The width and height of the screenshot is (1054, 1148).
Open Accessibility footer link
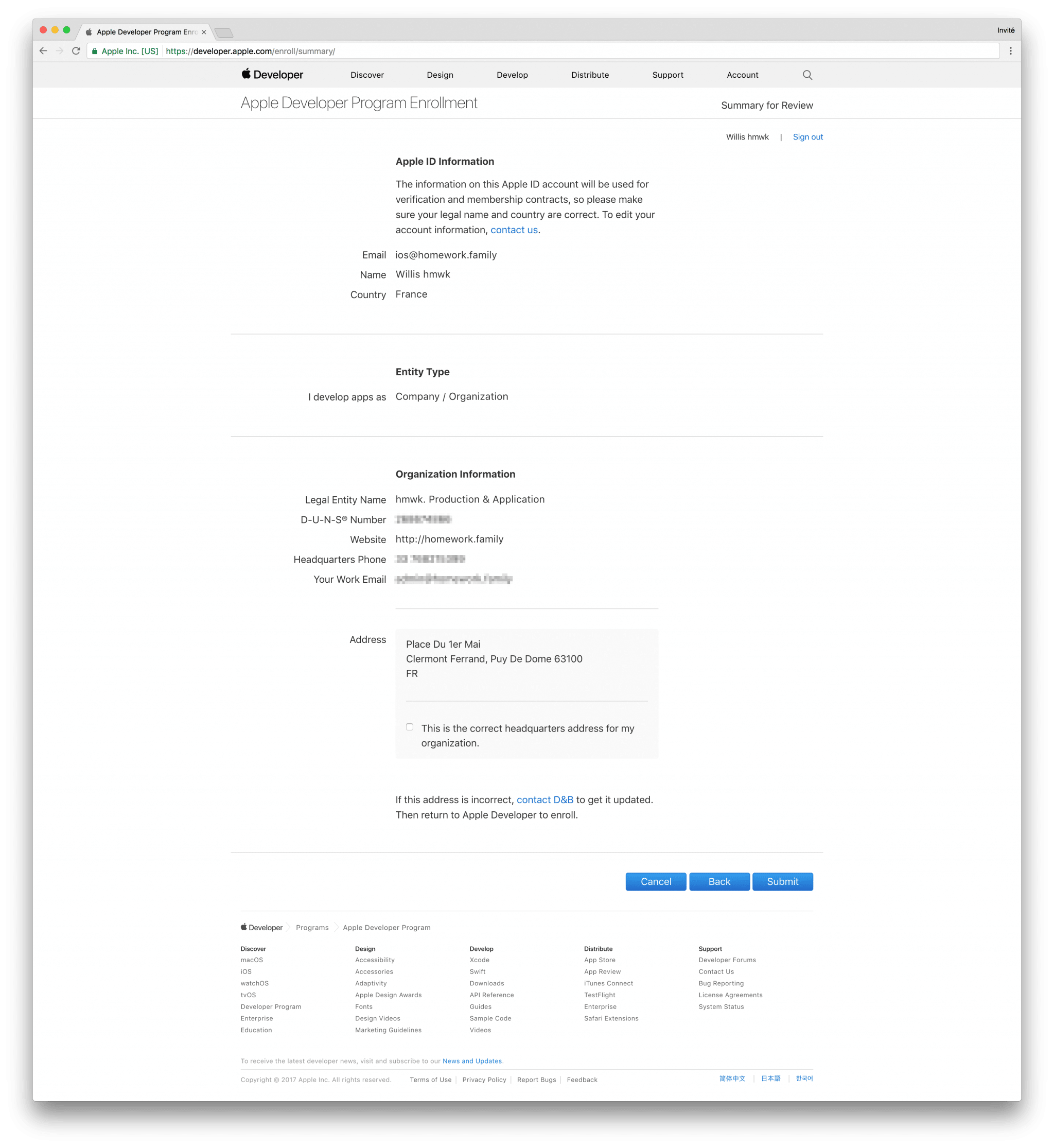(x=375, y=960)
